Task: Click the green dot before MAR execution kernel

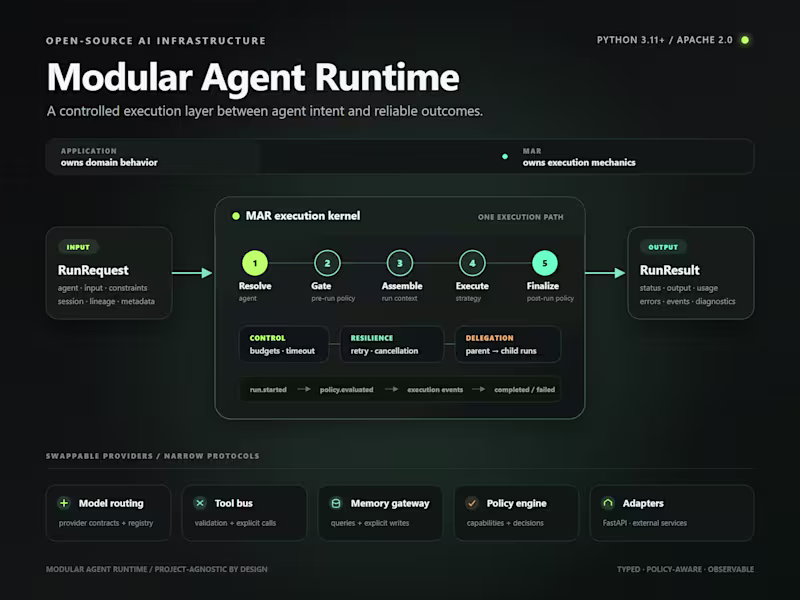Action: [x=236, y=216]
